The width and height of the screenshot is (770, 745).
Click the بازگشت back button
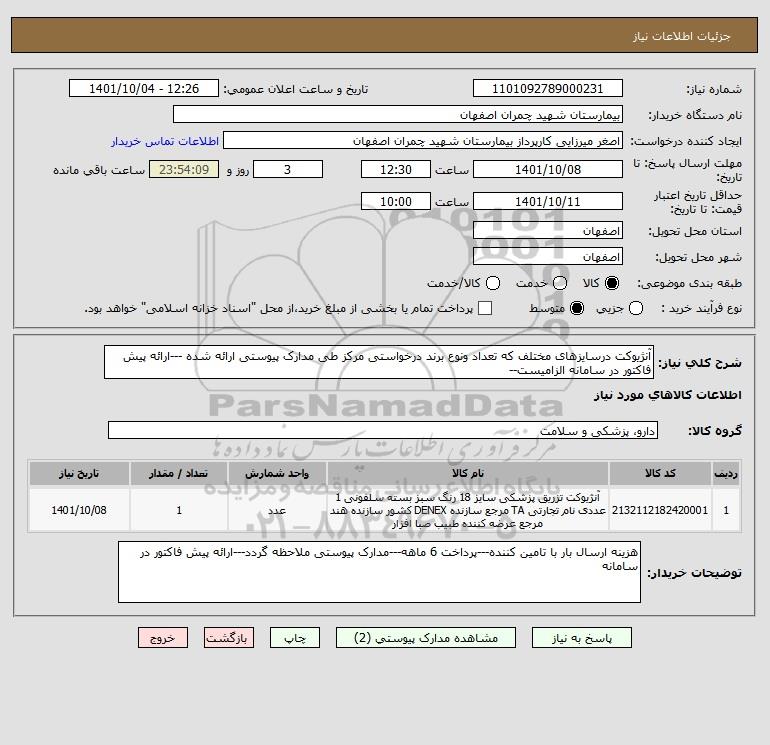(x=229, y=638)
